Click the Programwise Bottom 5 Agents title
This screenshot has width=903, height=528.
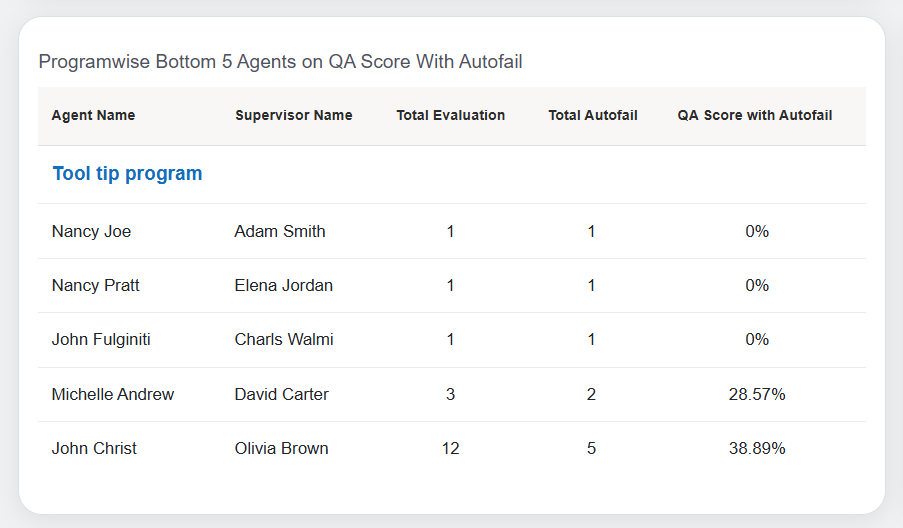click(x=280, y=62)
